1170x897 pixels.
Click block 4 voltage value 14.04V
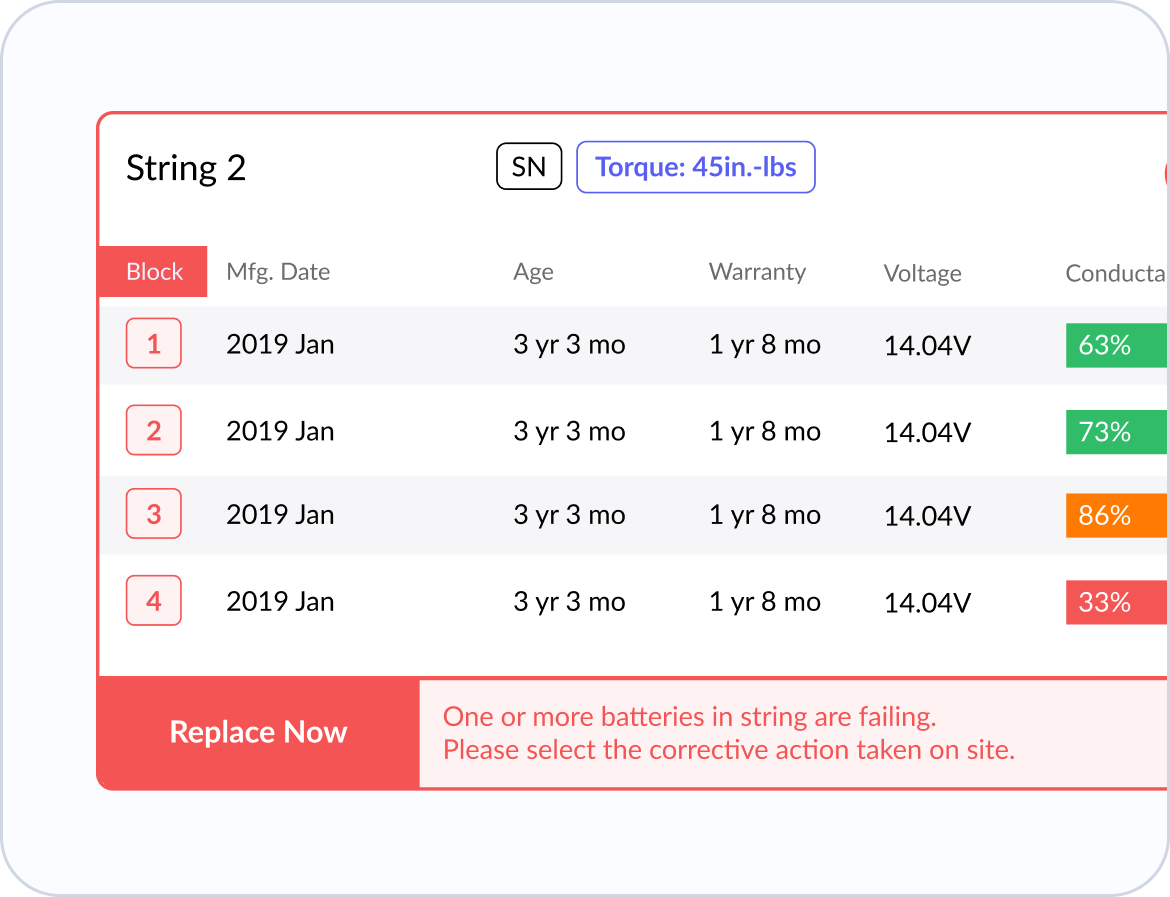(x=927, y=602)
